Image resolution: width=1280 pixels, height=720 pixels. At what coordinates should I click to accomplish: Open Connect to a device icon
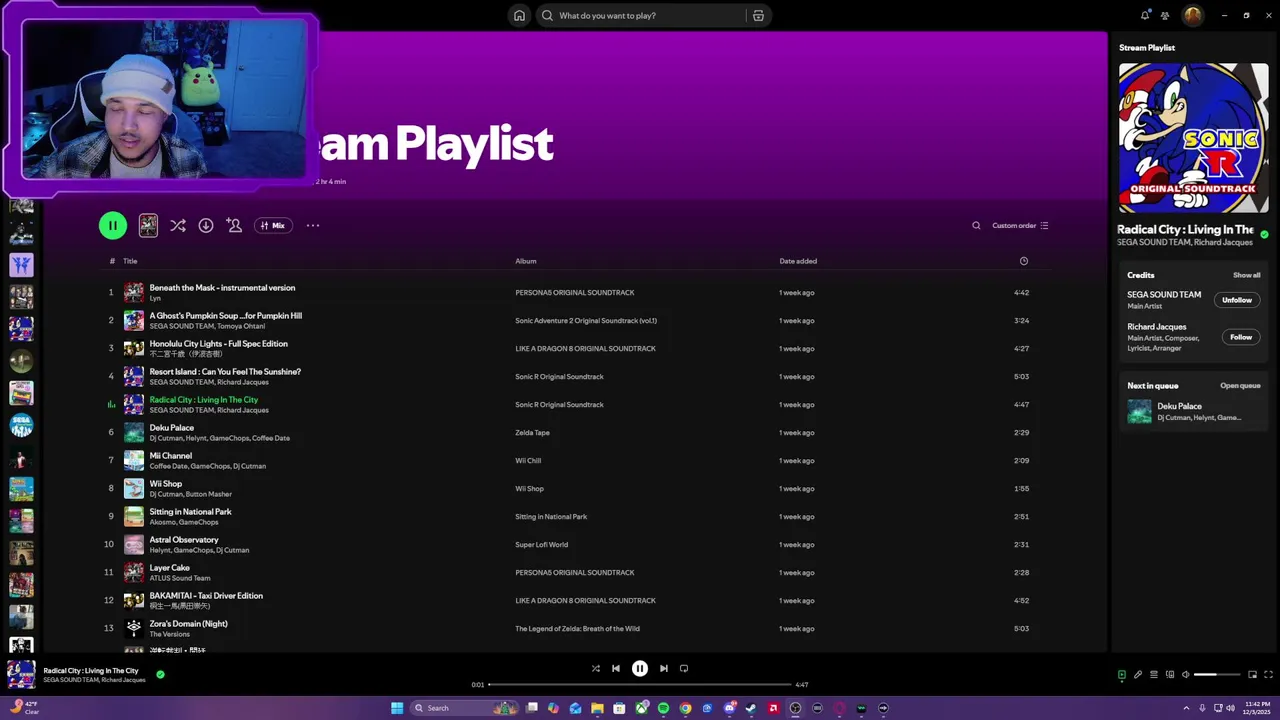1170,675
